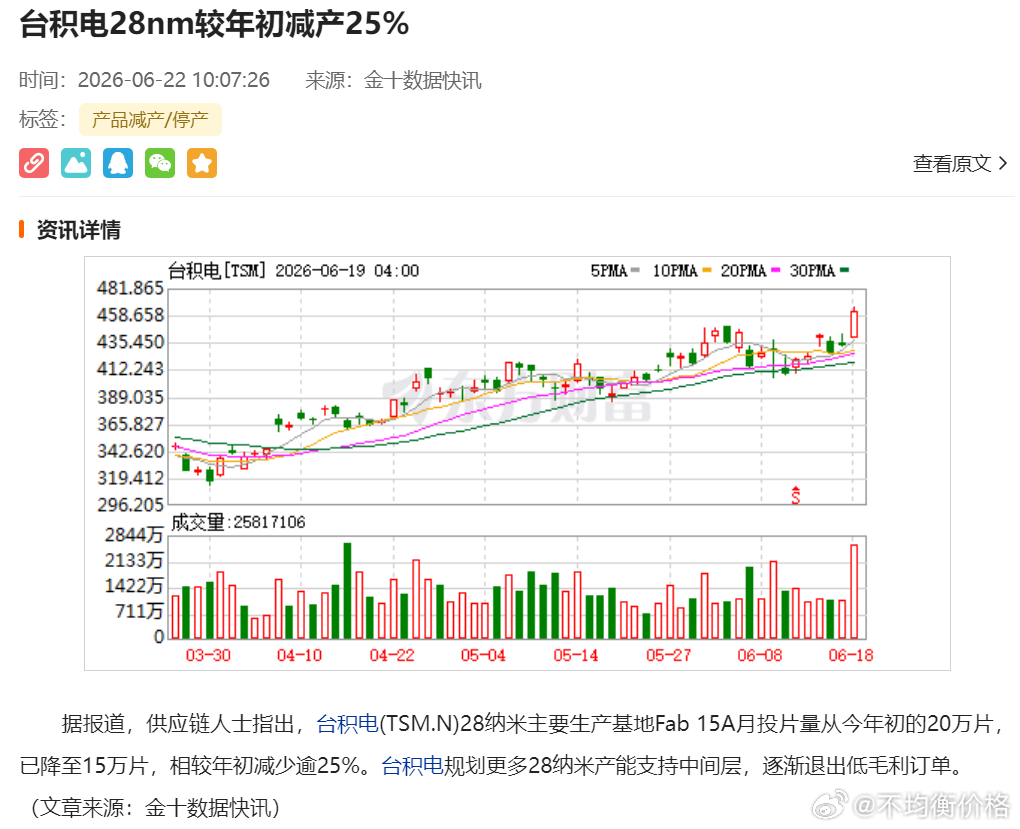
Task: Click the 481.865 price axis label
Action: point(130,288)
